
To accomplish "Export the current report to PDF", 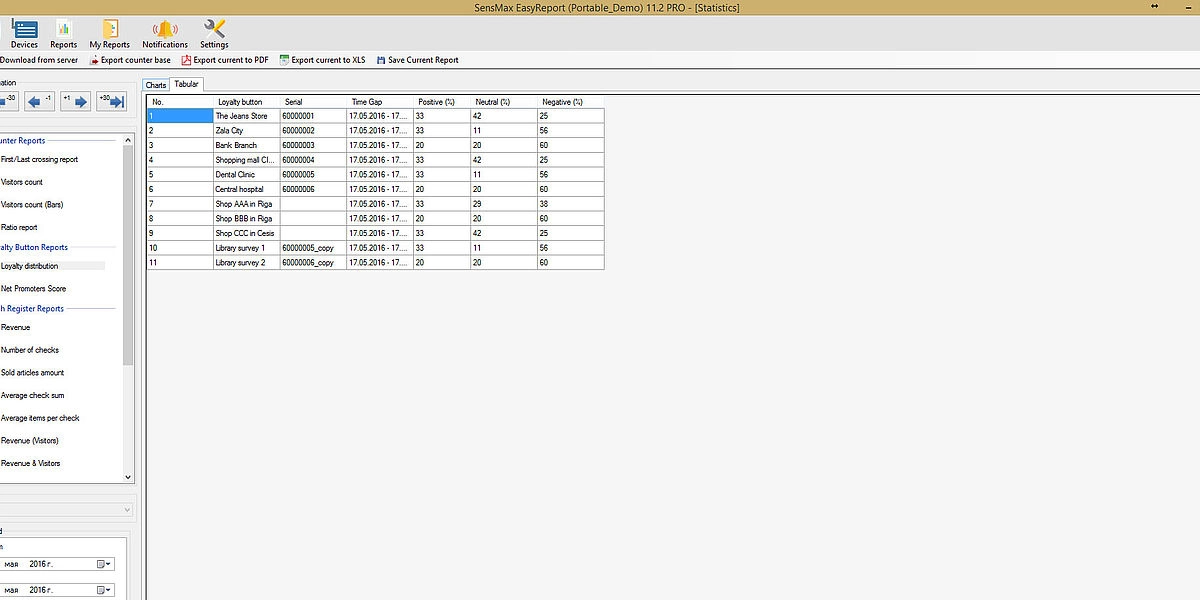I will (224, 60).
